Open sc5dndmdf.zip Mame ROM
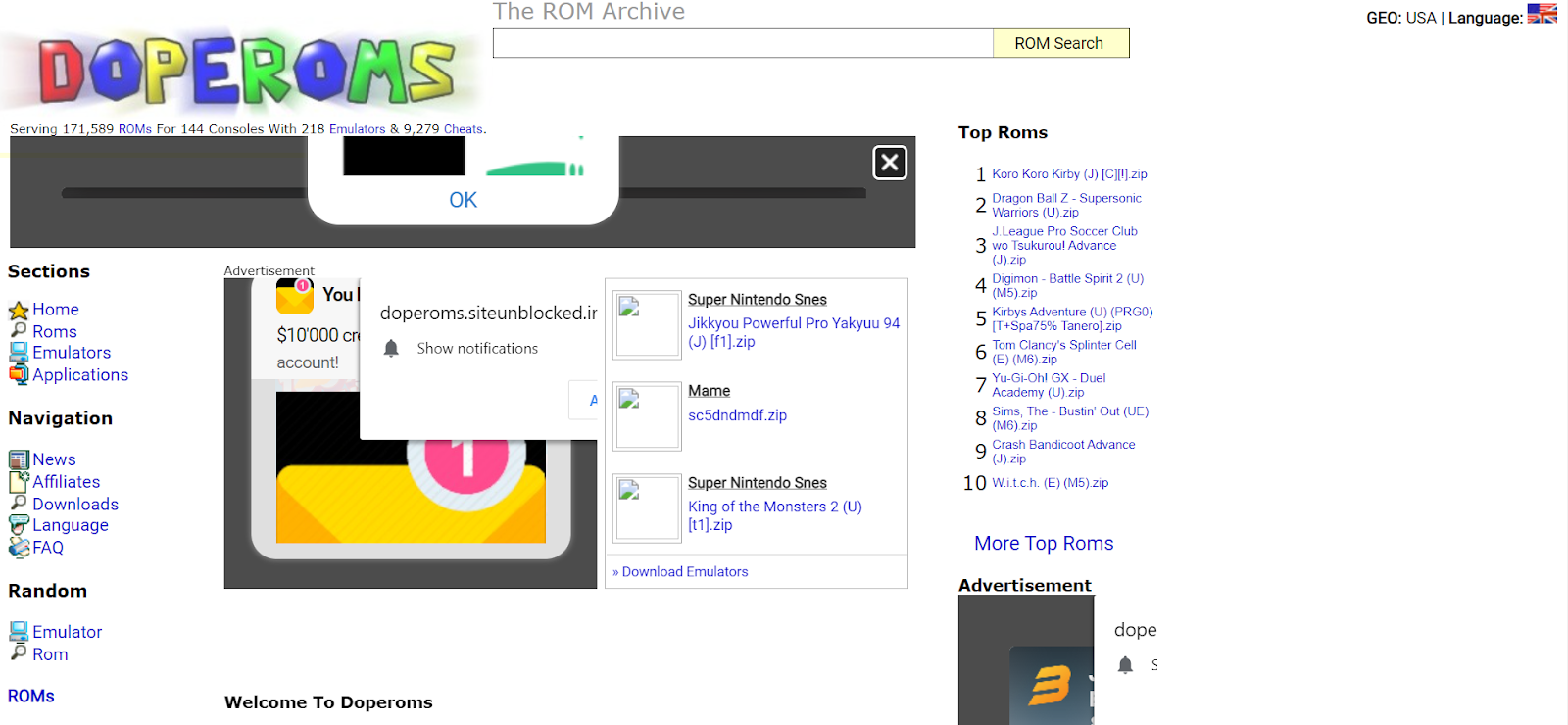 tap(737, 415)
